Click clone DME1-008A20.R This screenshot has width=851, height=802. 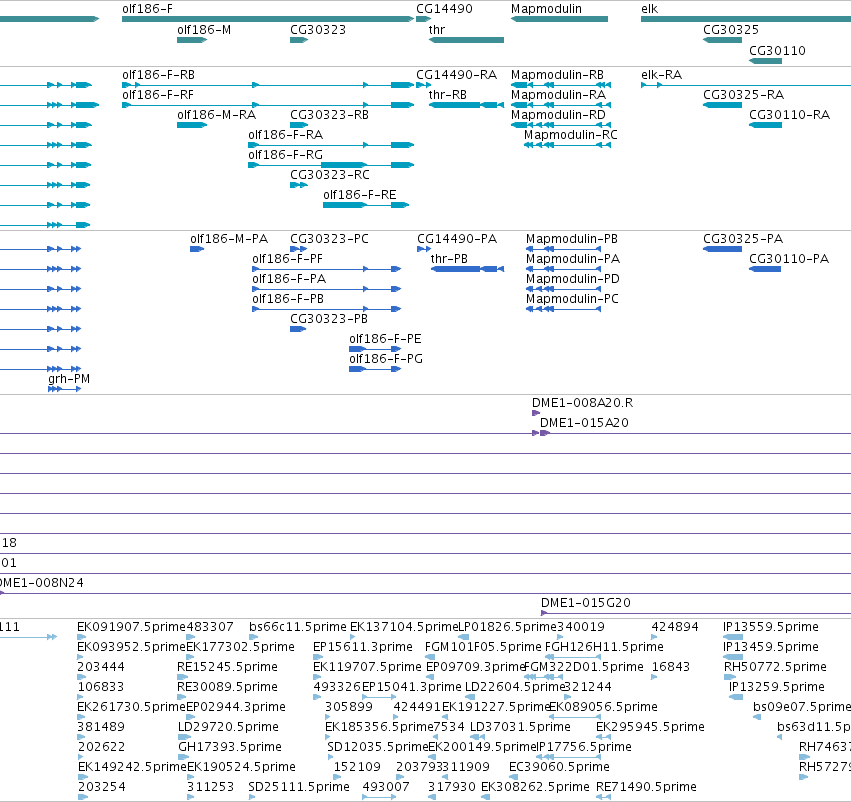coord(536,413)
